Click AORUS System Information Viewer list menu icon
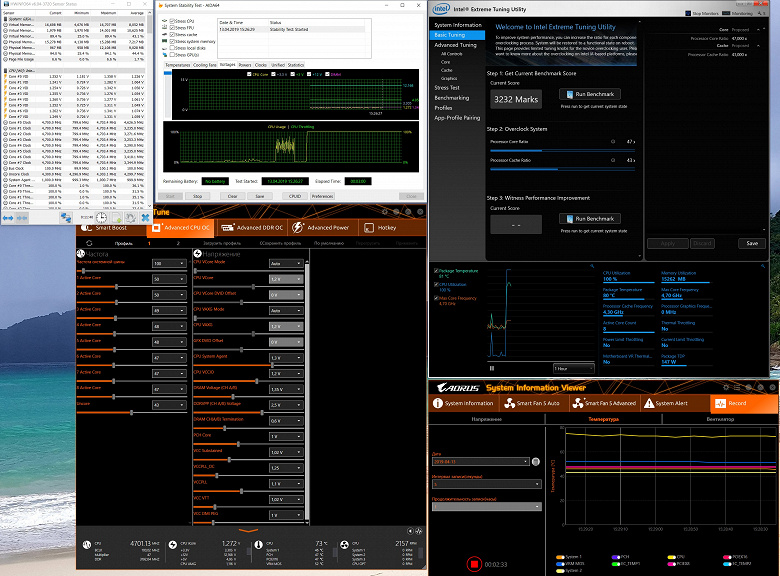 coord(737,387)
